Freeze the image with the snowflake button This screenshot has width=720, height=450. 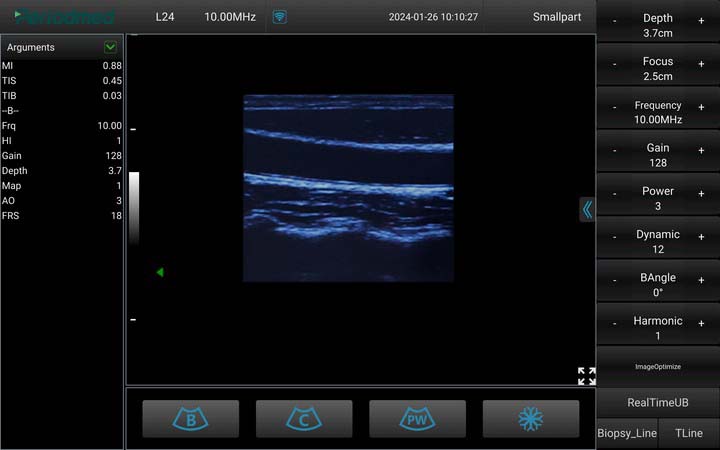click(x=530, y=418)
